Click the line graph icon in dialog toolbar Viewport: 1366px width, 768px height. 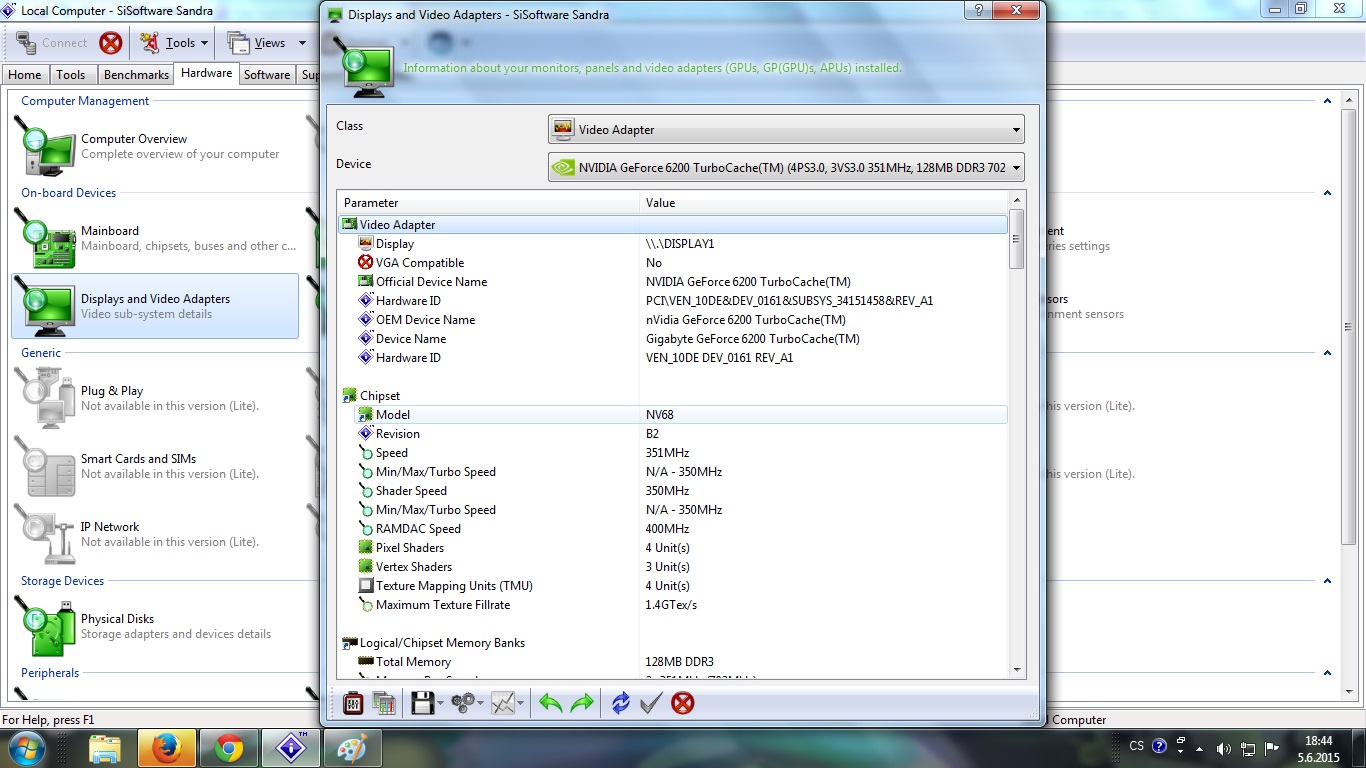coord(503,703)
